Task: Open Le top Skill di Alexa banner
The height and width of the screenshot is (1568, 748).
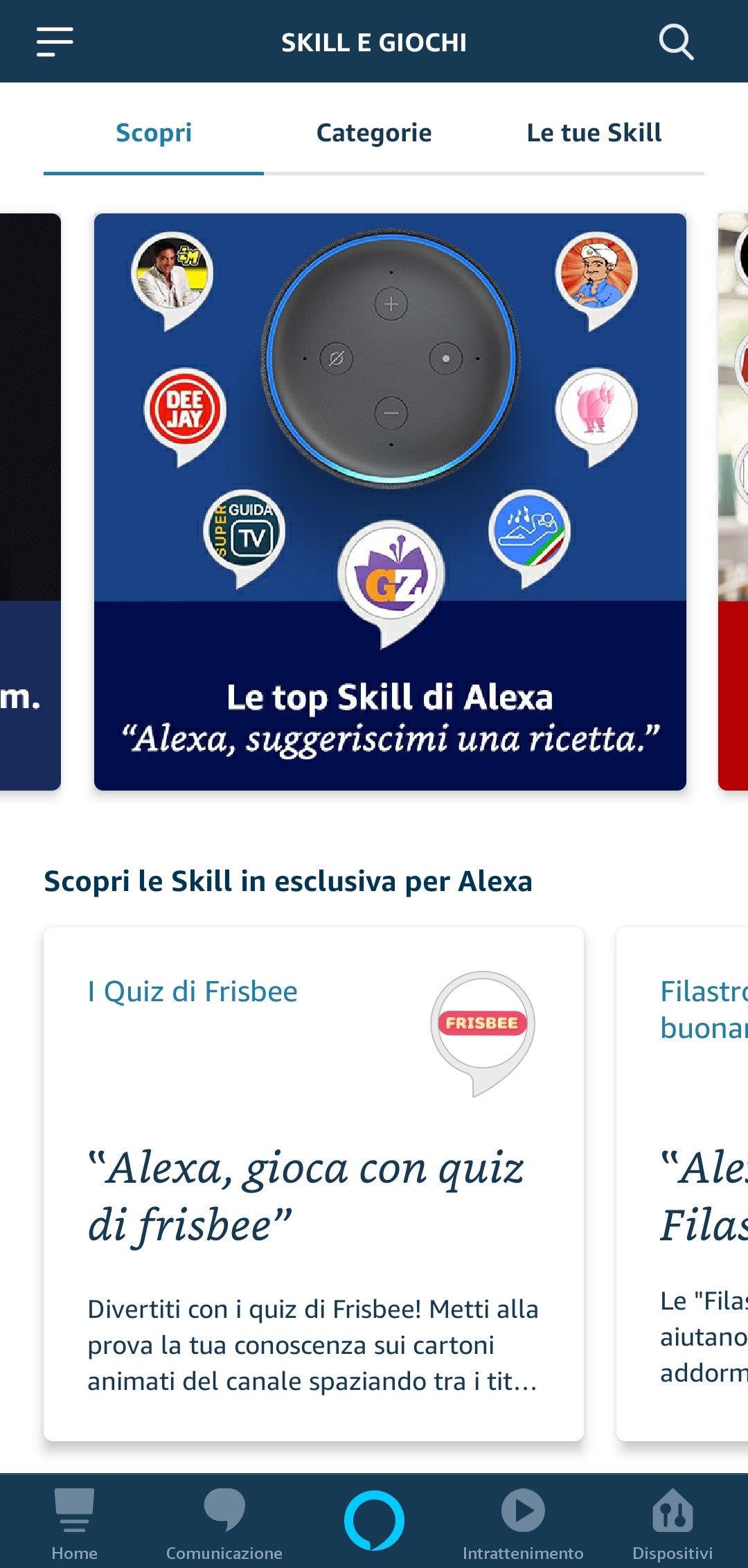Action: click(390, 502)
